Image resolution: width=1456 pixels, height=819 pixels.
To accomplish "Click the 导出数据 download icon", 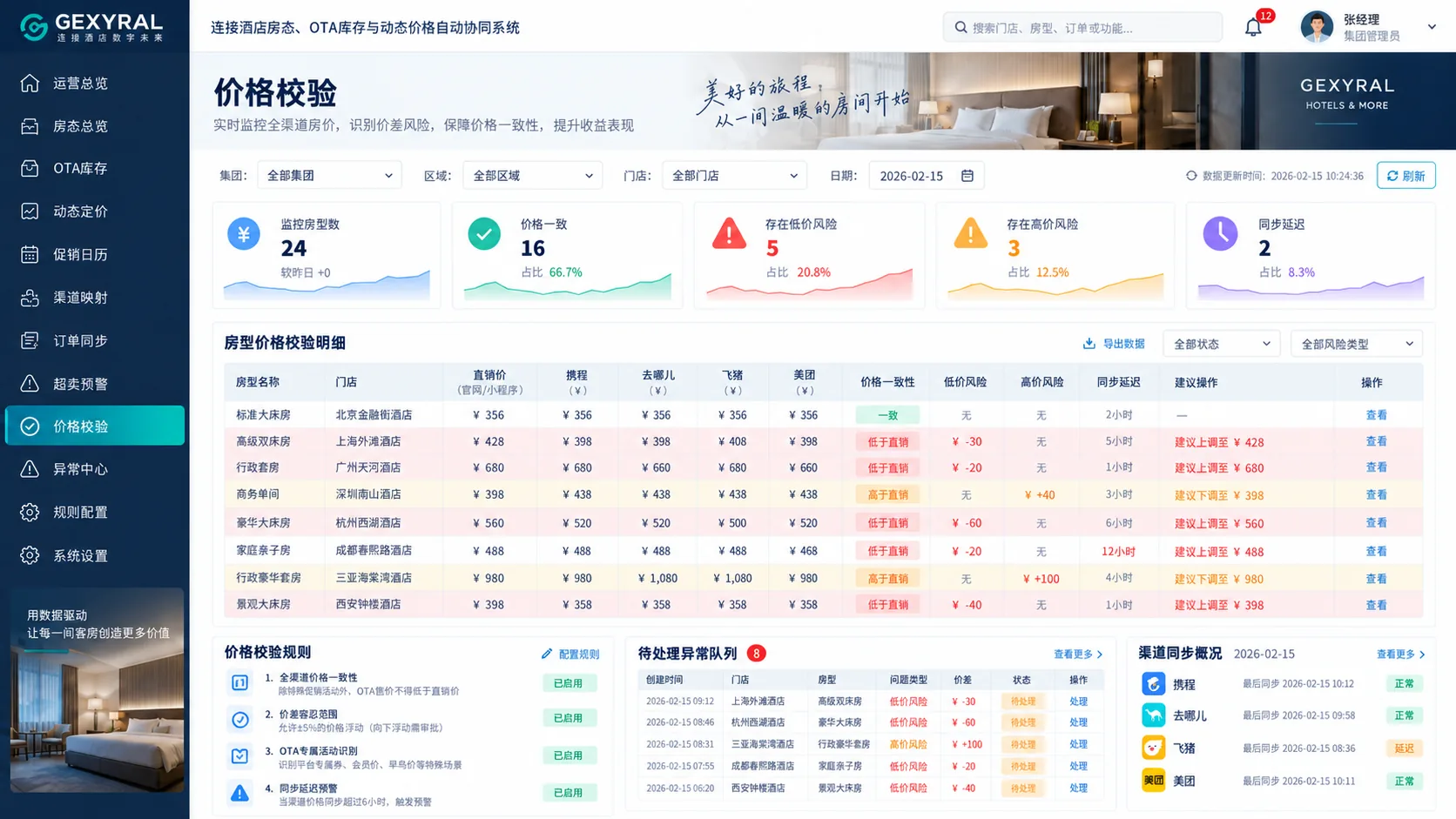I will [1089, 344].
